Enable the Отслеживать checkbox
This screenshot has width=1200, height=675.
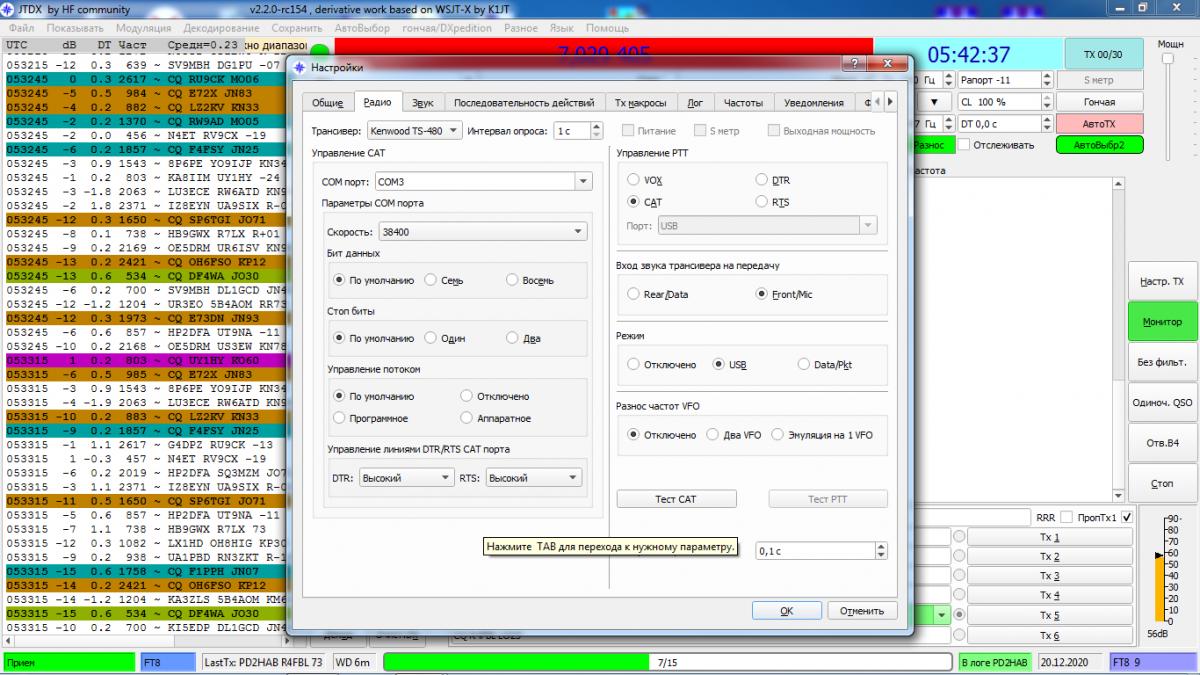click(964, 145)
